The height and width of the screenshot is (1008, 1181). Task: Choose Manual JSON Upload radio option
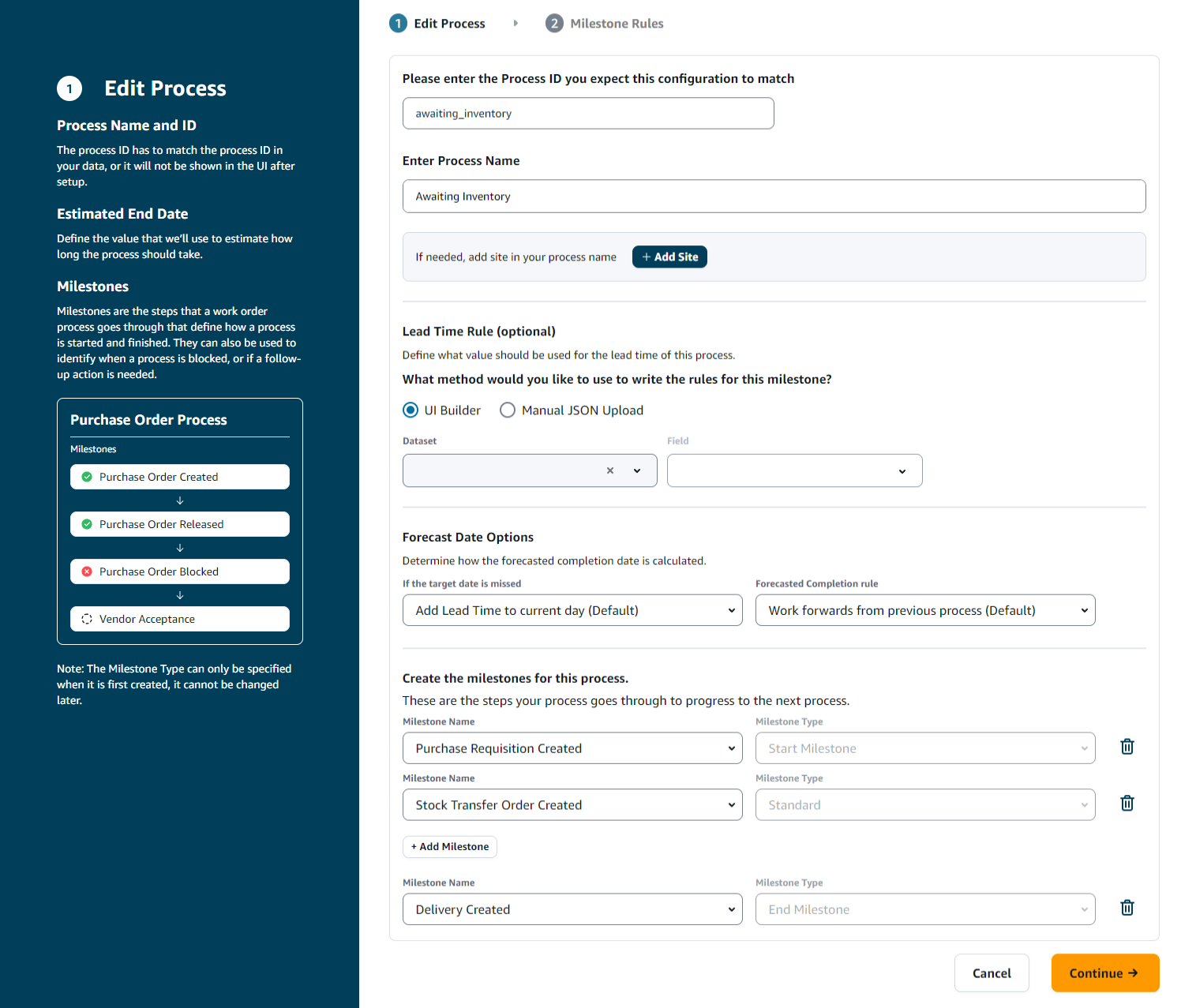pos(508,410)
